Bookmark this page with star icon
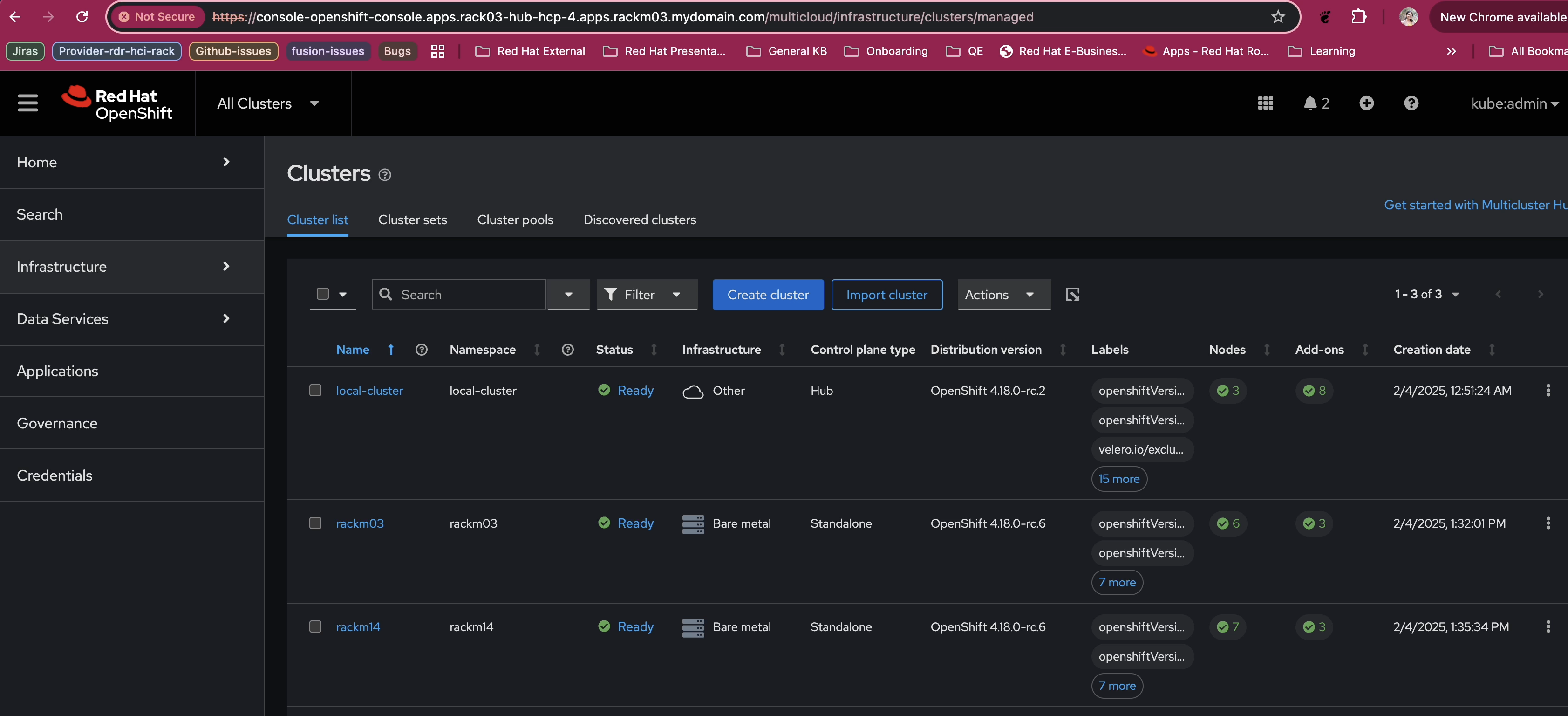 coord(1277,17)
